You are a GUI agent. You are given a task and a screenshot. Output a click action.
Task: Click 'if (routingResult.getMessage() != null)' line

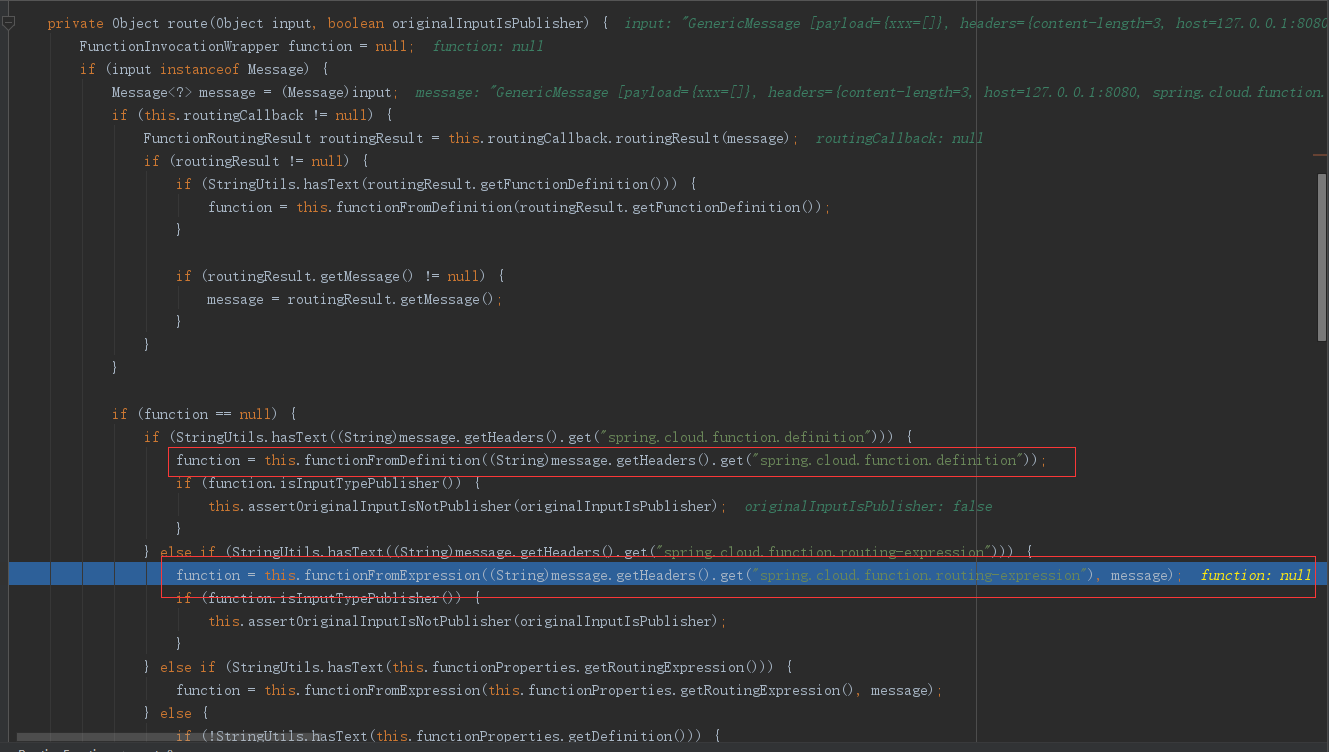340,276
